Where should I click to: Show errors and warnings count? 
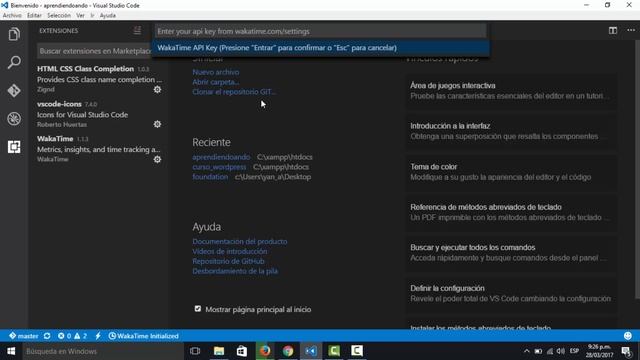72,336
